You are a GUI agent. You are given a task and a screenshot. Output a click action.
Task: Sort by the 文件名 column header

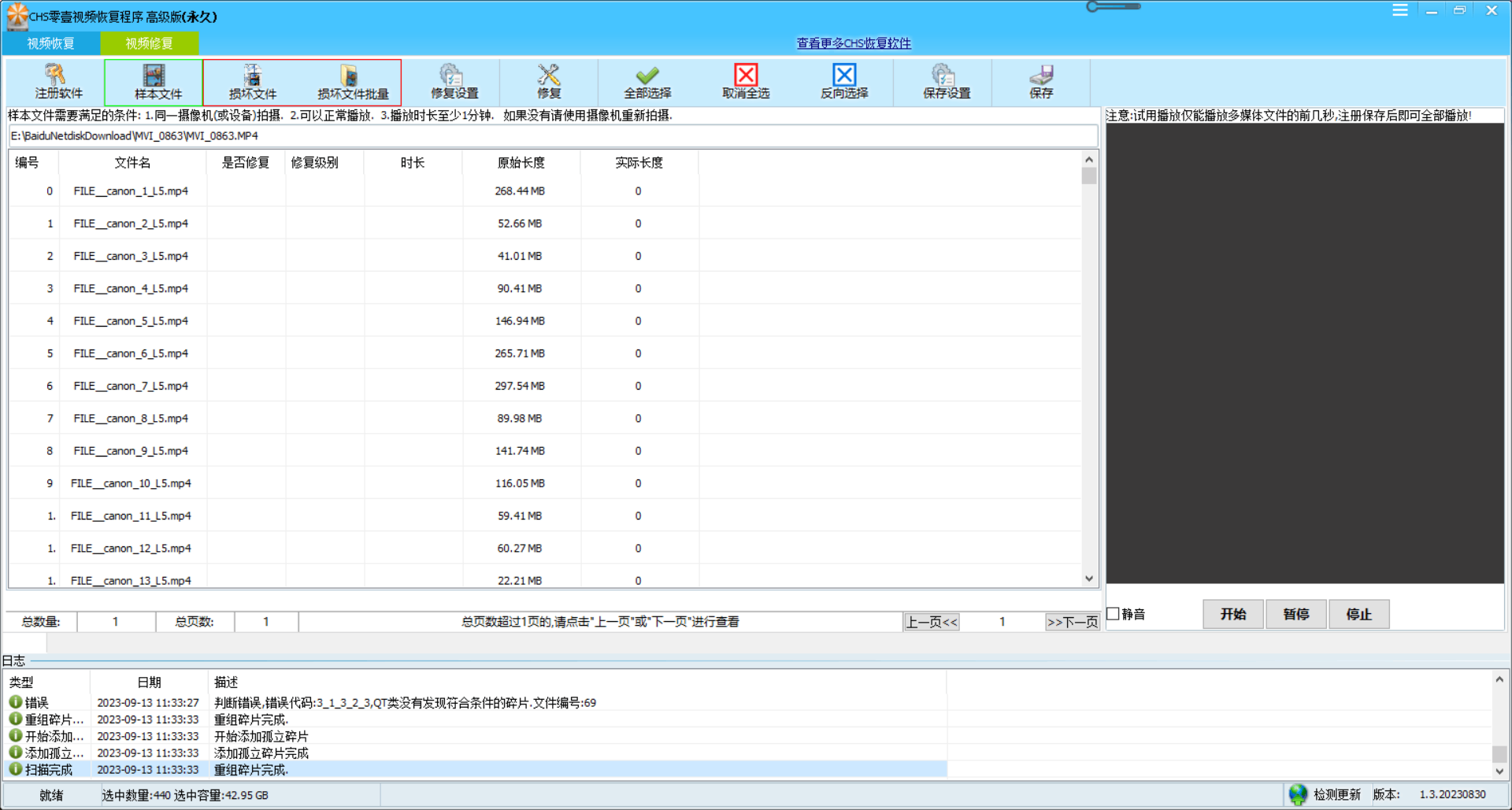coord(132,163)
